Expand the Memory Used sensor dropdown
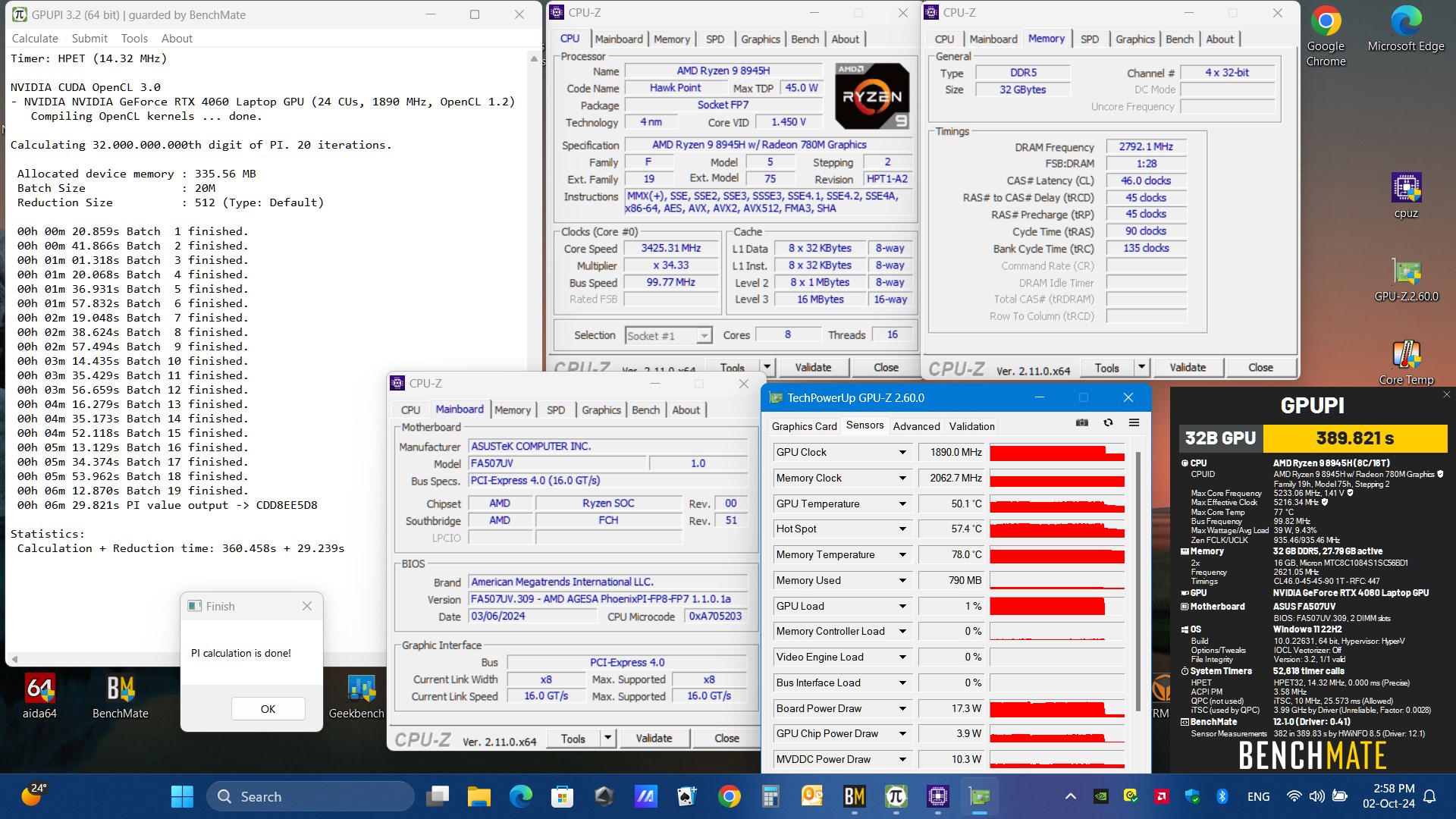This screenshot has width=1456, height=819. click(902, 581)
